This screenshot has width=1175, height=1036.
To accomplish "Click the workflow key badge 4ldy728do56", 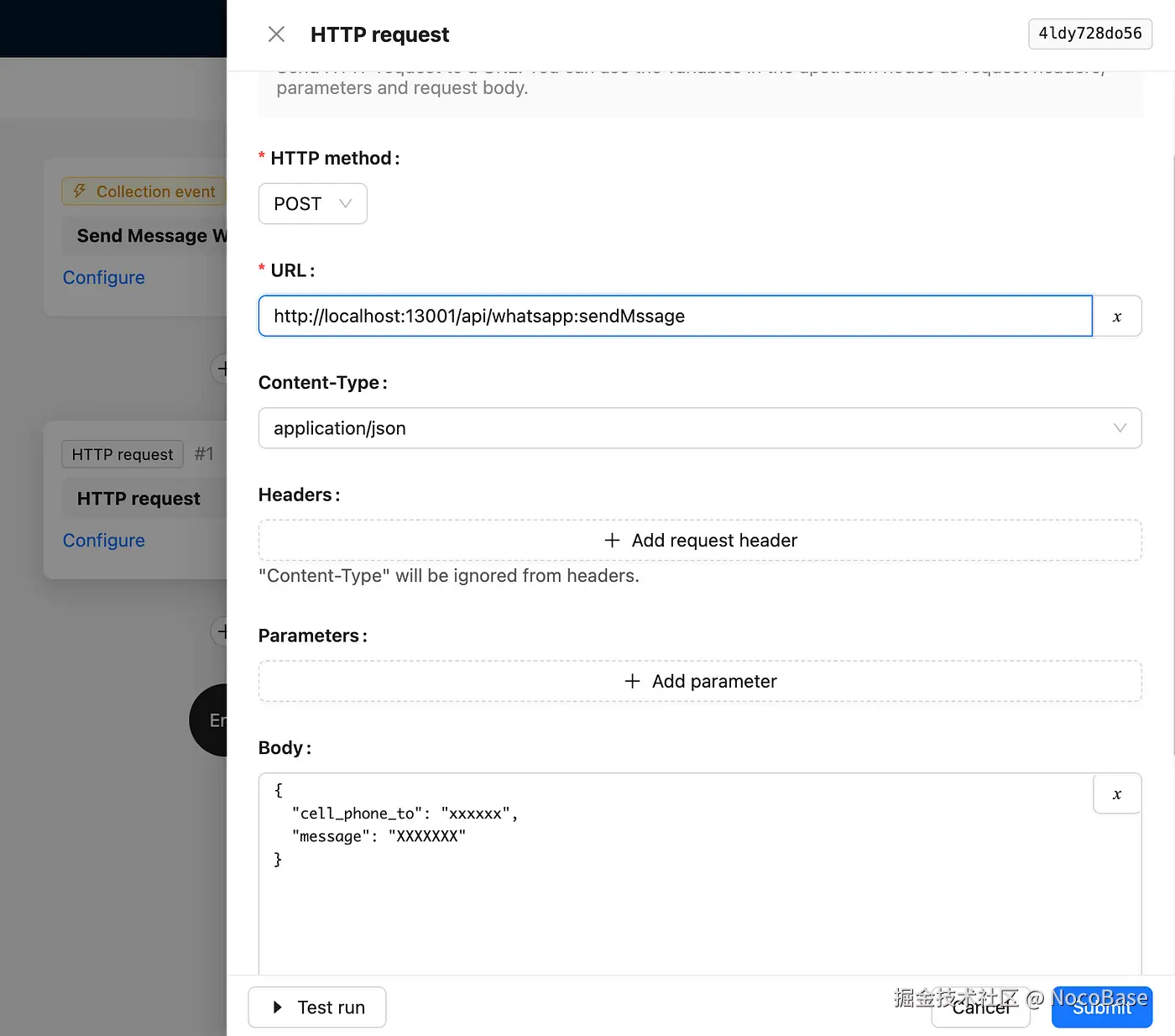I will [x=1089, y=34].
